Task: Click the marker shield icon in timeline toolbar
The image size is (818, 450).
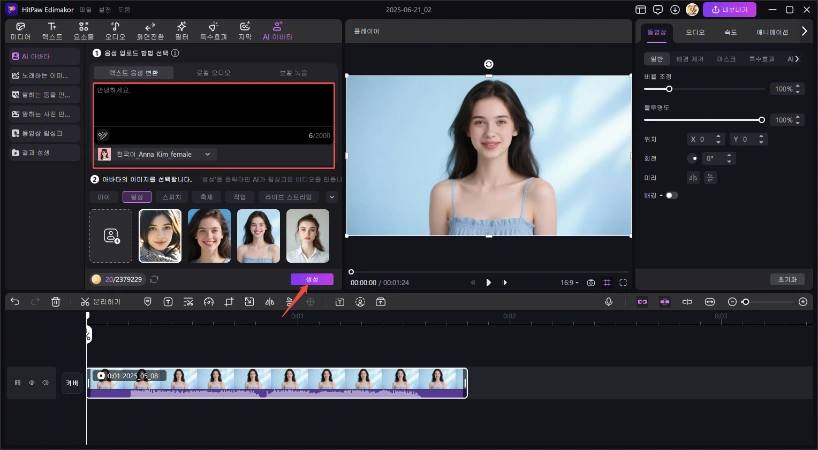Action: (148, 302)
